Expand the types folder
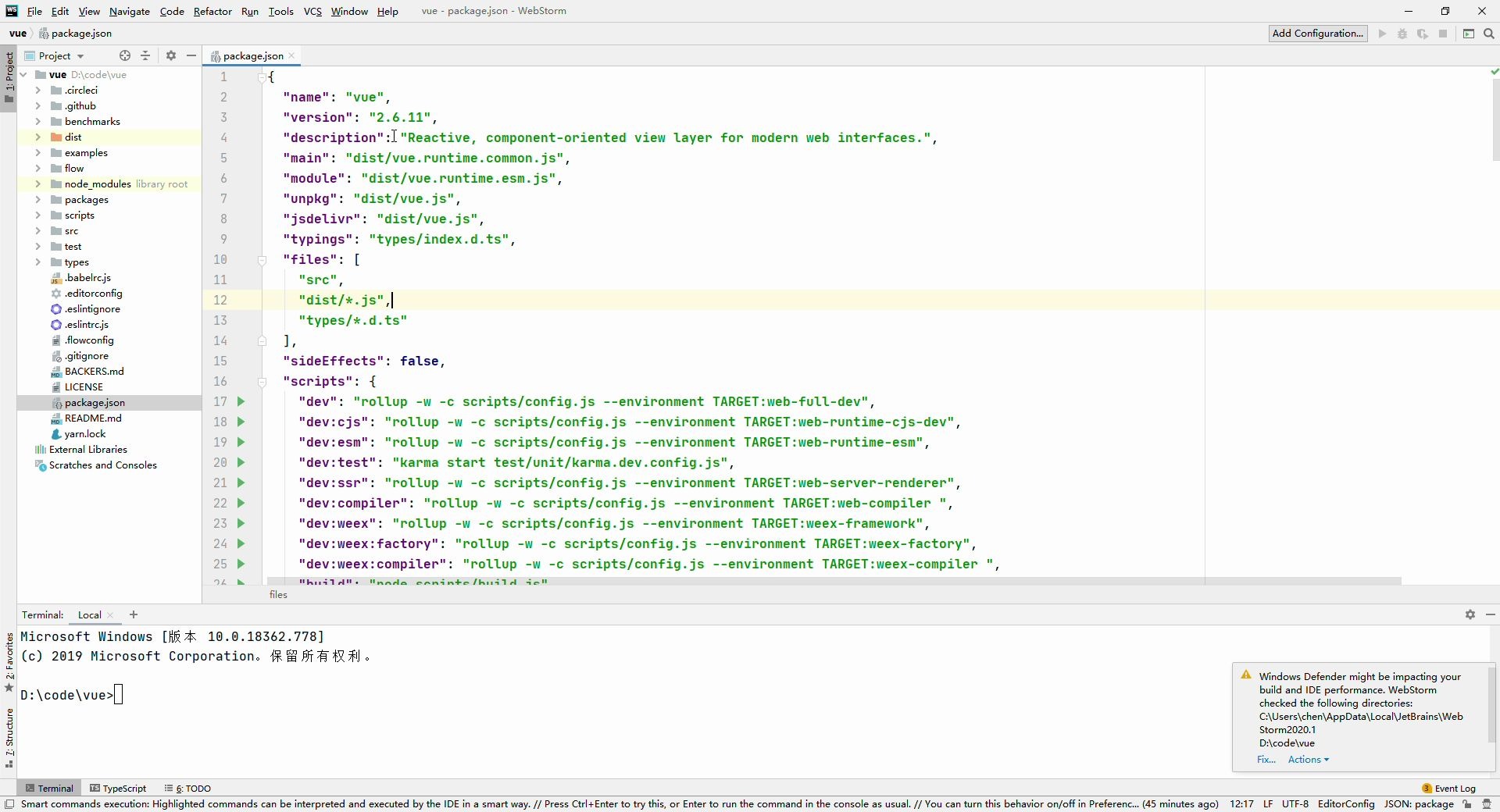The height and width of the screenshot is (812, 1500). (x=37, y=262)
